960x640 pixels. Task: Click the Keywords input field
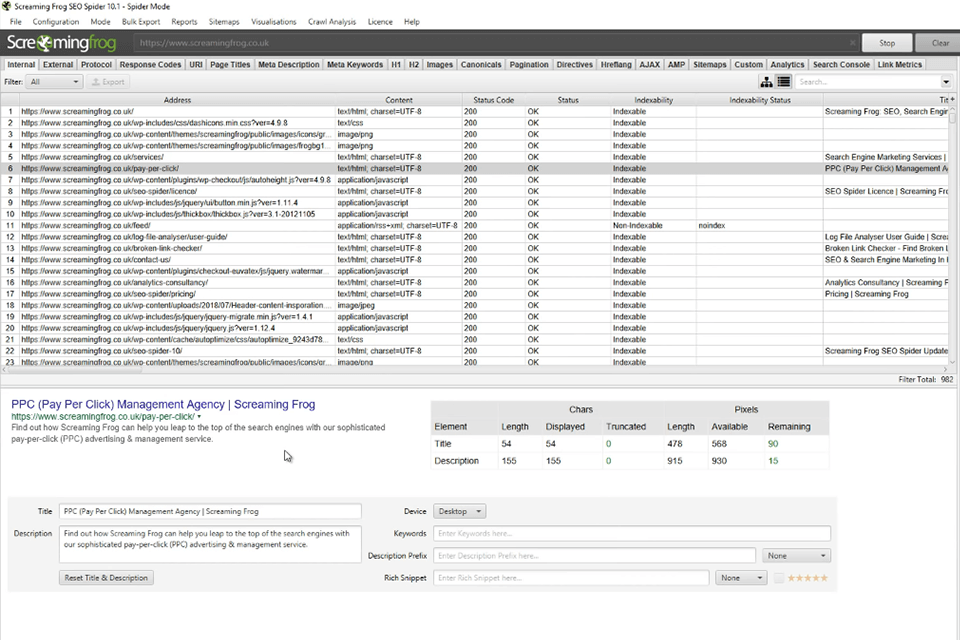[x=632, y=533]
